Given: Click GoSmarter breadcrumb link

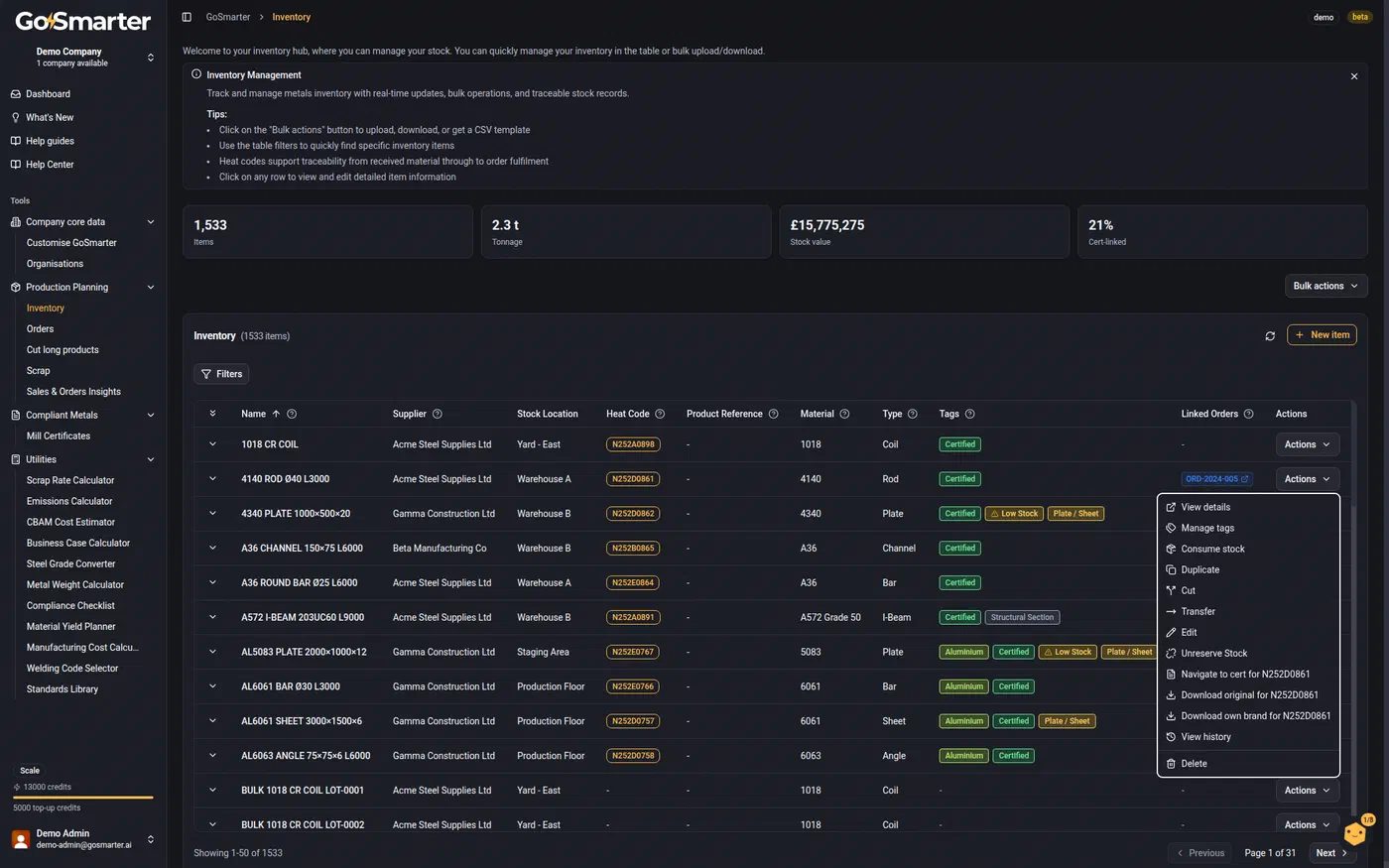Looking at the screenshot, I should [x=228, y=17].
